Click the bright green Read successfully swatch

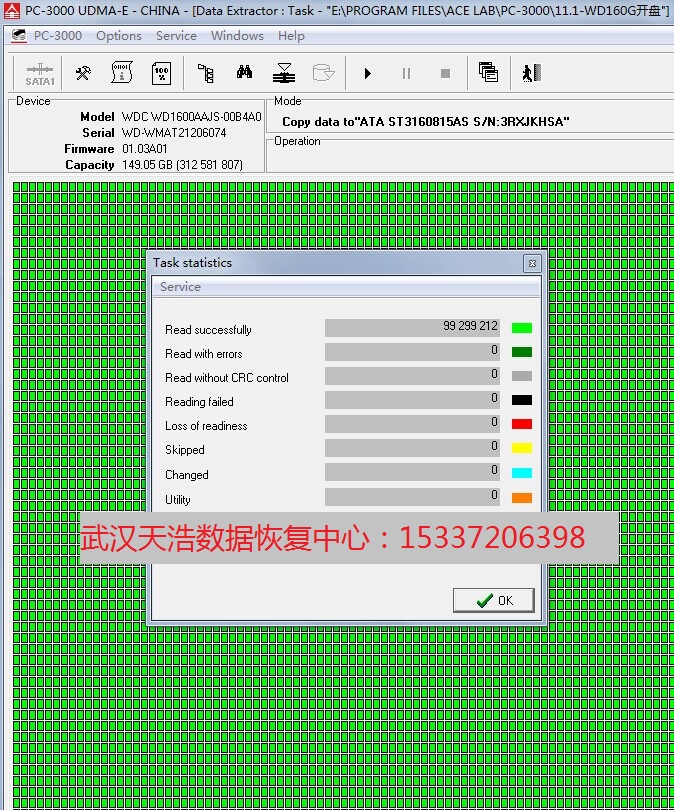(x=521, y=328)
